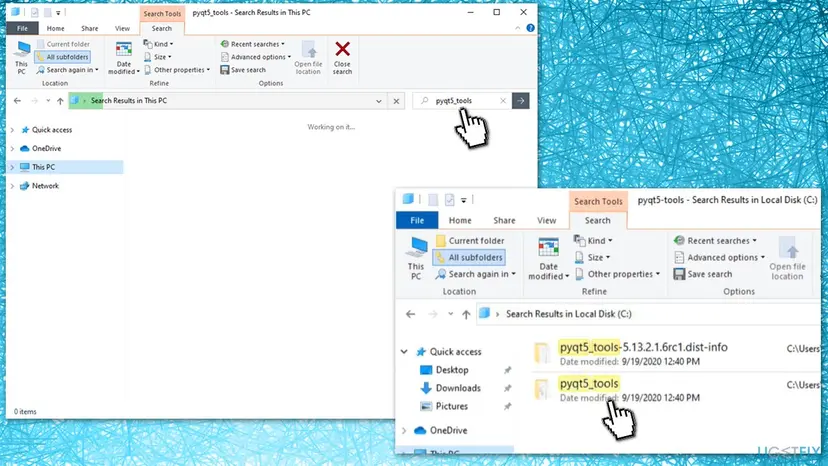The image size is (828, 466).
Task: Click the search box containing pyqt5_tools
Action: click(x=462, y=100)
